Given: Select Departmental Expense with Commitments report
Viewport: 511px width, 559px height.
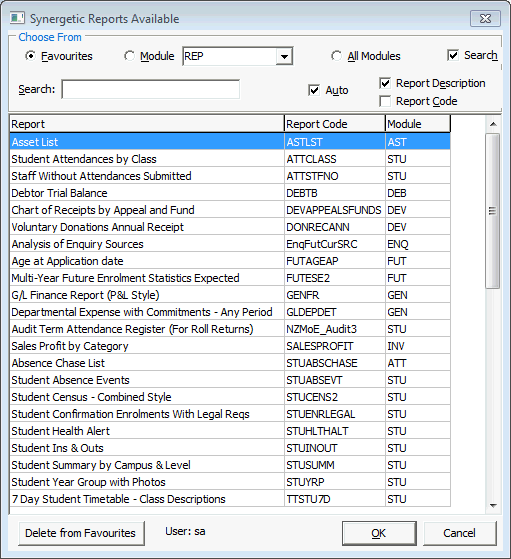Looking at the screenshot, I should pos(230,312).
